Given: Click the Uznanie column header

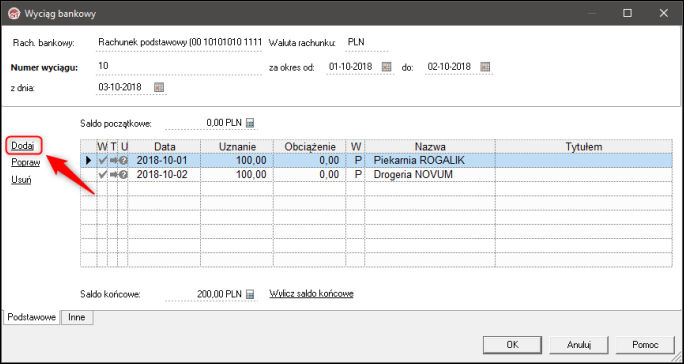Looking at the screenshot, I should click(237, 147).
